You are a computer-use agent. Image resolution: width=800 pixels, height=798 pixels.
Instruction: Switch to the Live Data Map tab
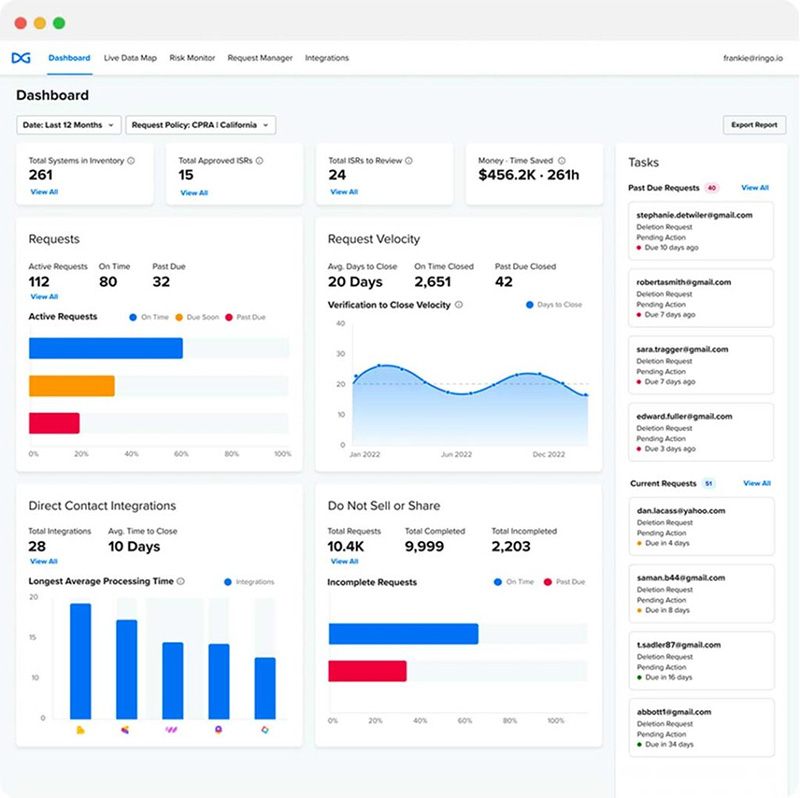click(131, 58)
